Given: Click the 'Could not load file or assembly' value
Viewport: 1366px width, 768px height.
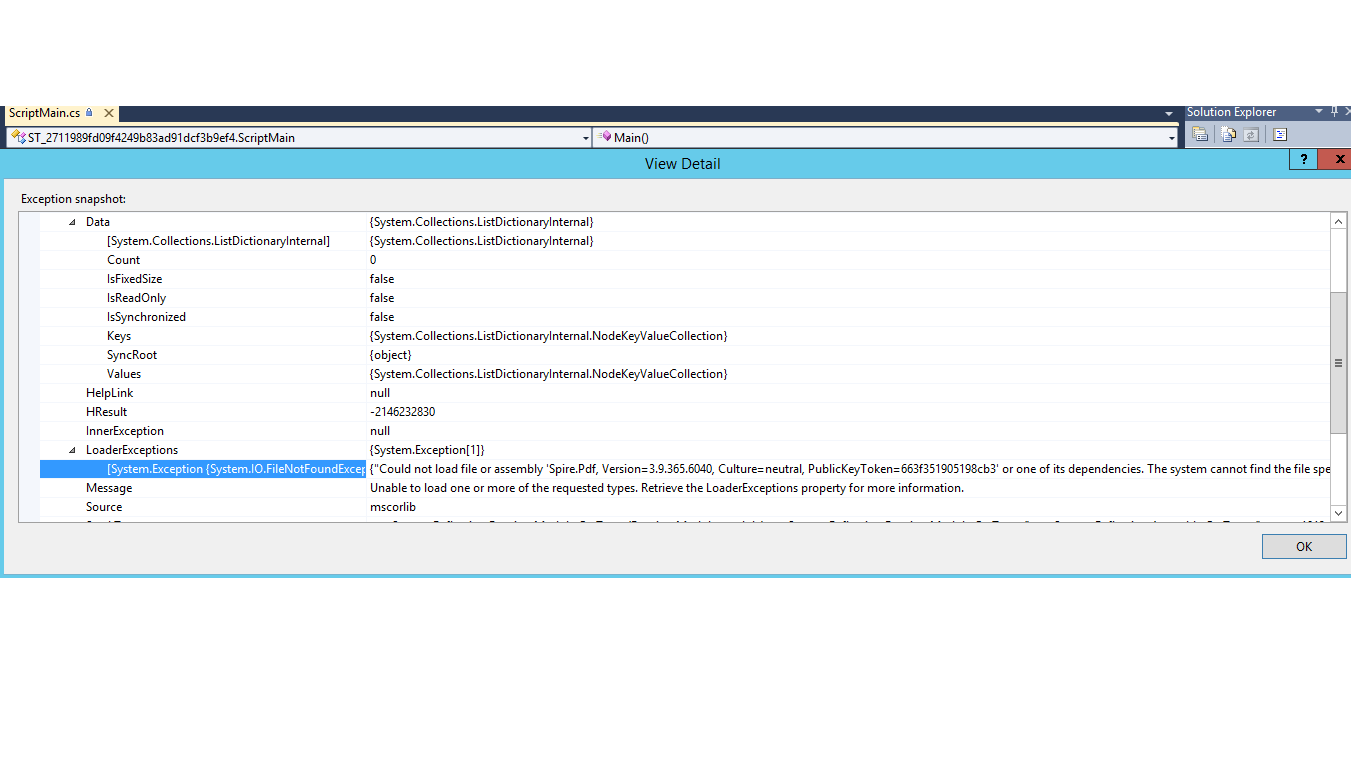Looking at the screenshot, I should click(x=849, y=469).
